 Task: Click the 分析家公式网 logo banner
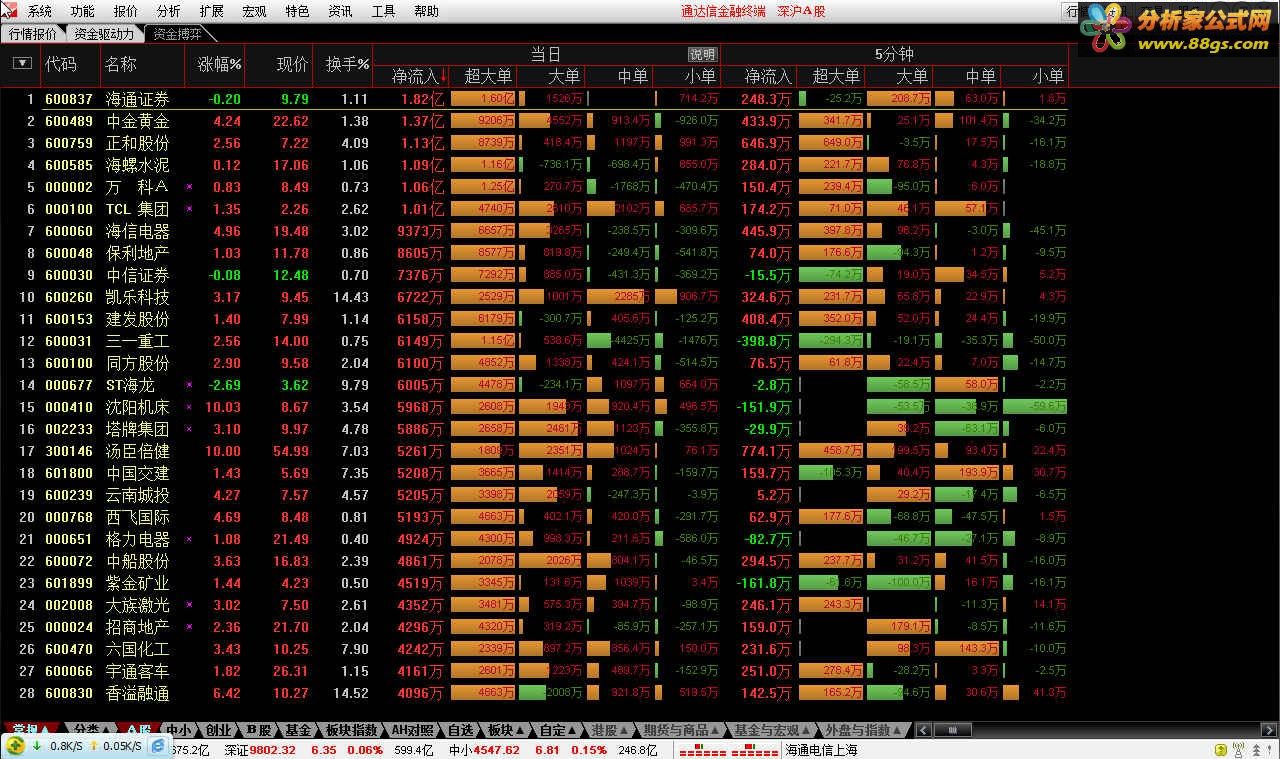[x=1178, y=28]
